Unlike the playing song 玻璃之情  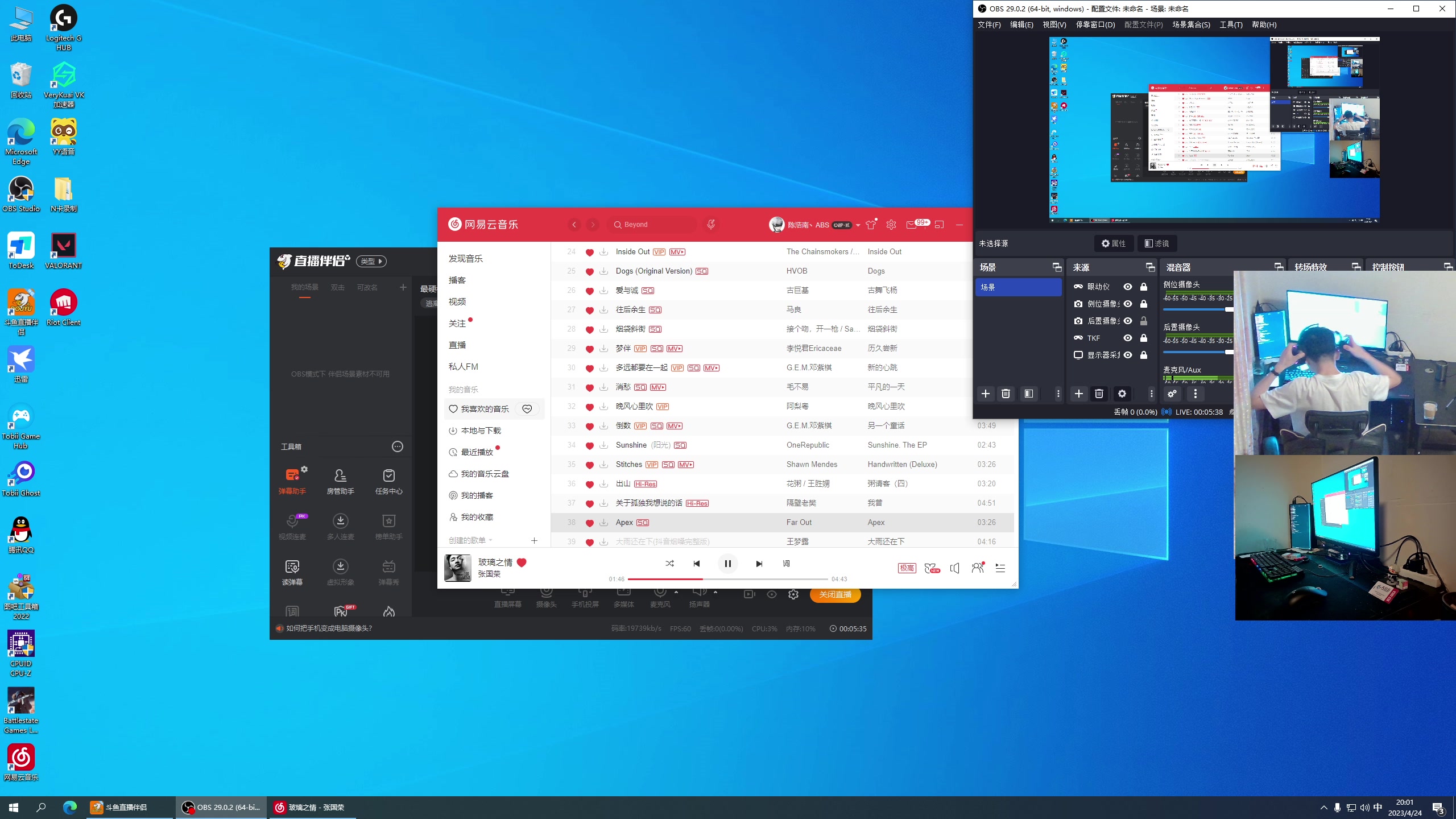522,562
